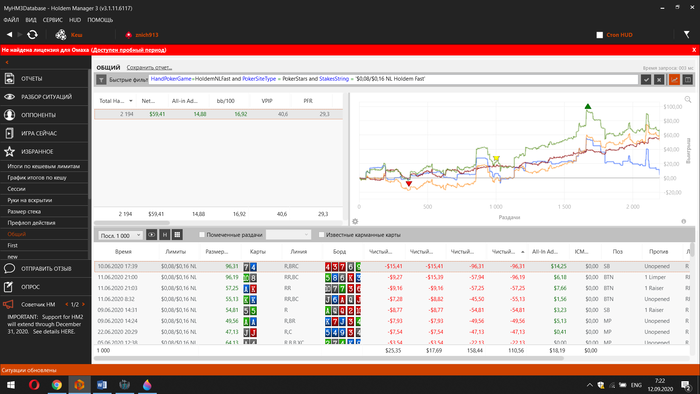Toggle the eye view button in hands toolbar
This screenshot has width=700, height=394.
click(151, 235)
